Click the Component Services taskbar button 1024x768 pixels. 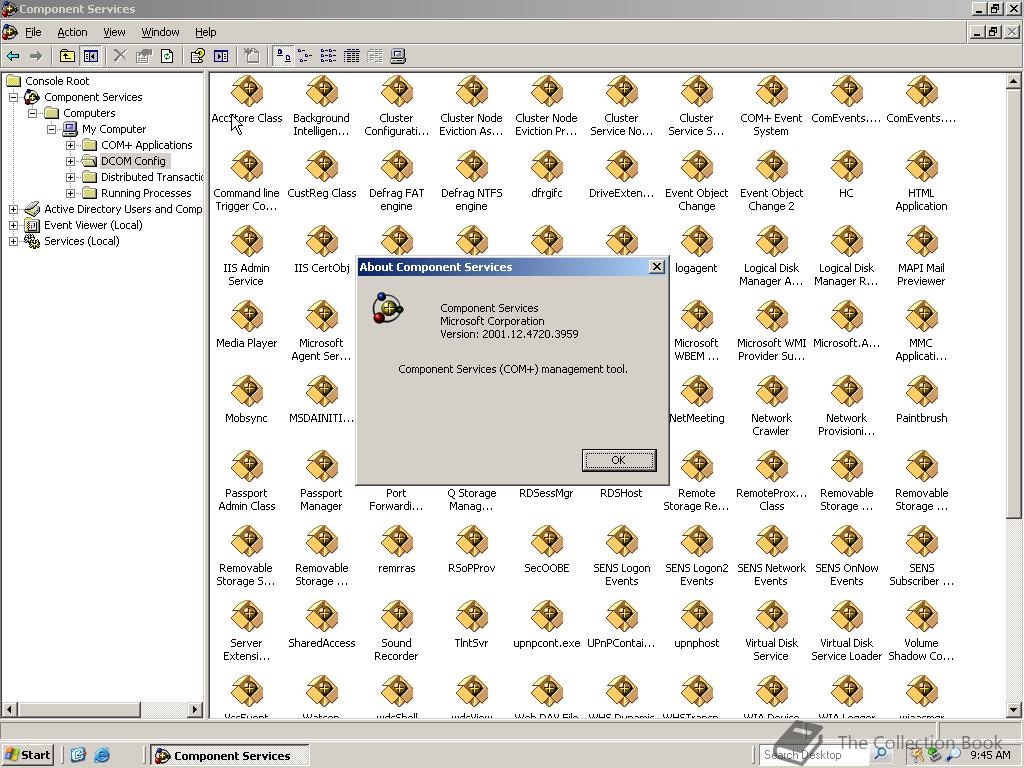229,755
